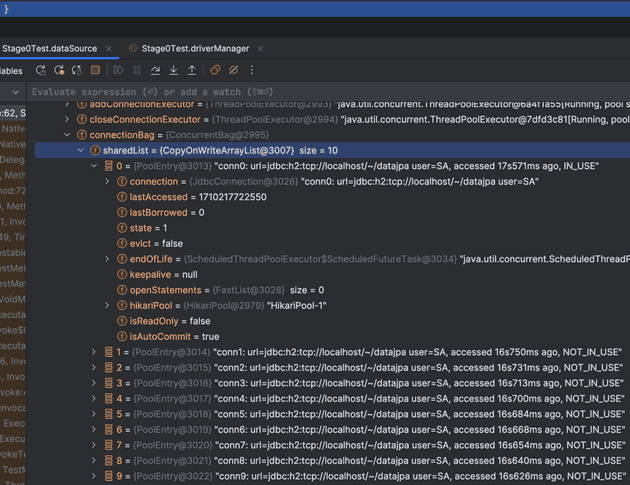Expand PoolEntry 5 conn5
630x485 pixels.
pyautogui.click(x=94, y=414)
